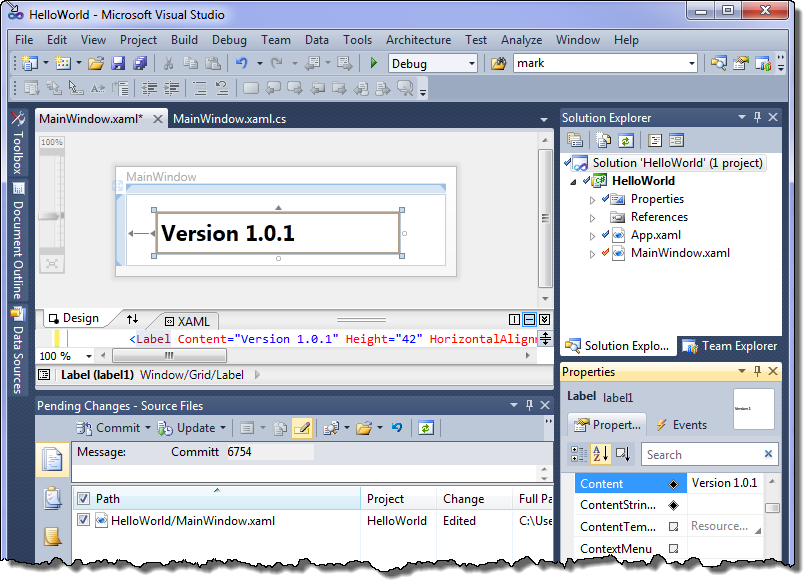This screenshot has height=587, width=811.
Task: Expand the App.xaml tree node
Action: tap(592, 236)
